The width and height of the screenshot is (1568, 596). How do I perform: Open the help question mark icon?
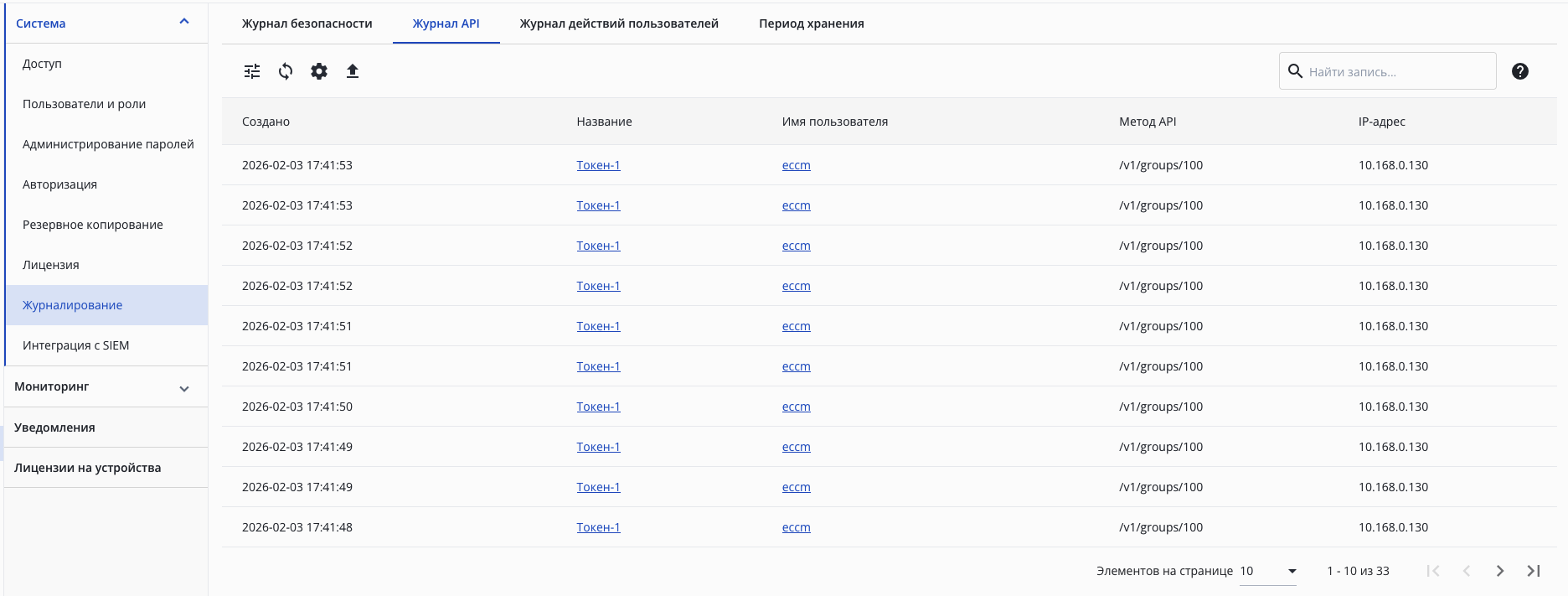1520,71
